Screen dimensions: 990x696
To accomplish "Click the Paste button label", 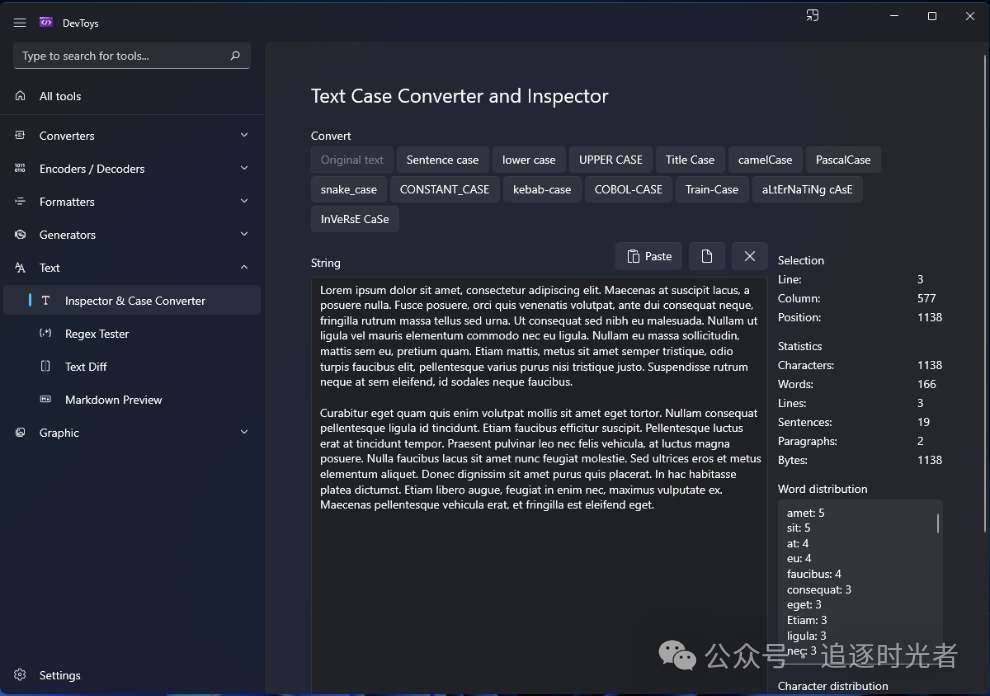I will (658, 256).
